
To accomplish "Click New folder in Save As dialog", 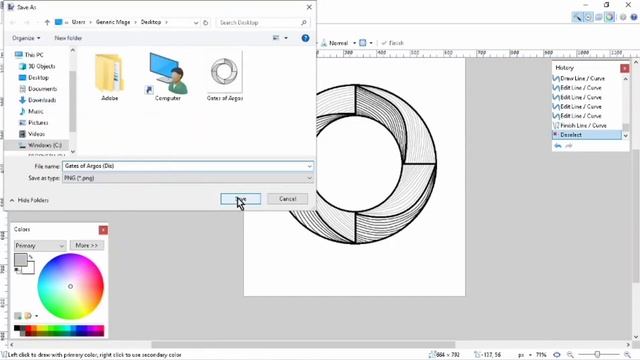I will pos(68,38).
